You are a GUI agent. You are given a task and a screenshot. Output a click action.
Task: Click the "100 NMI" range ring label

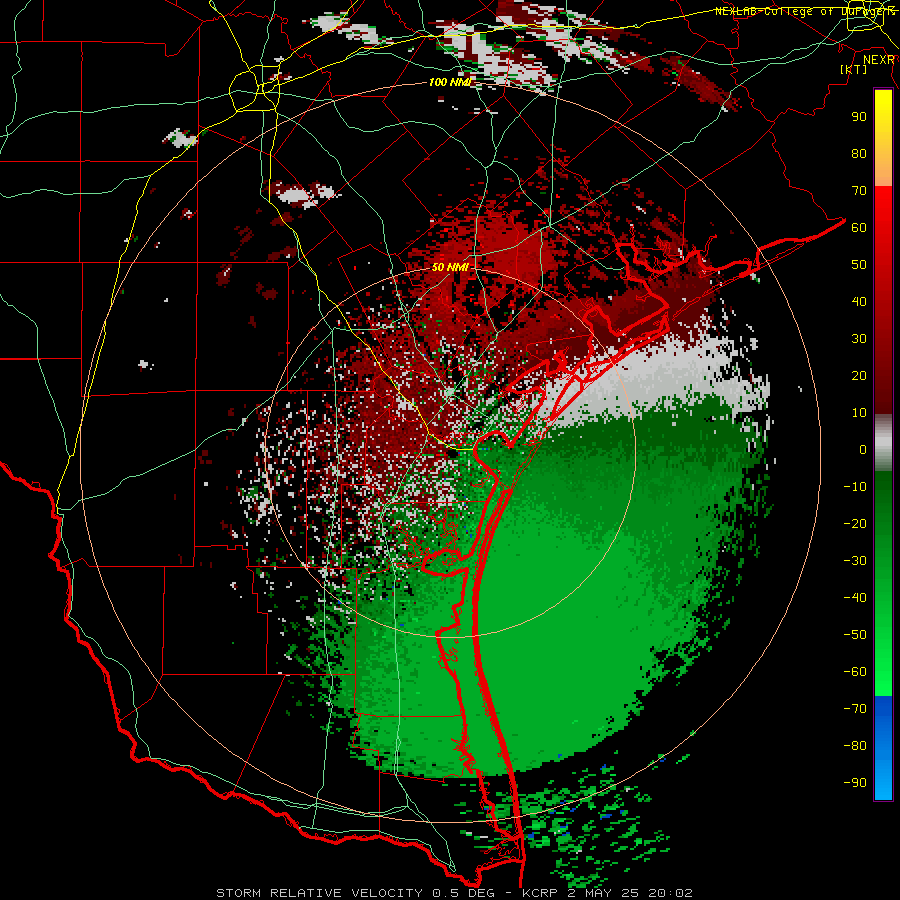[449, 82]
